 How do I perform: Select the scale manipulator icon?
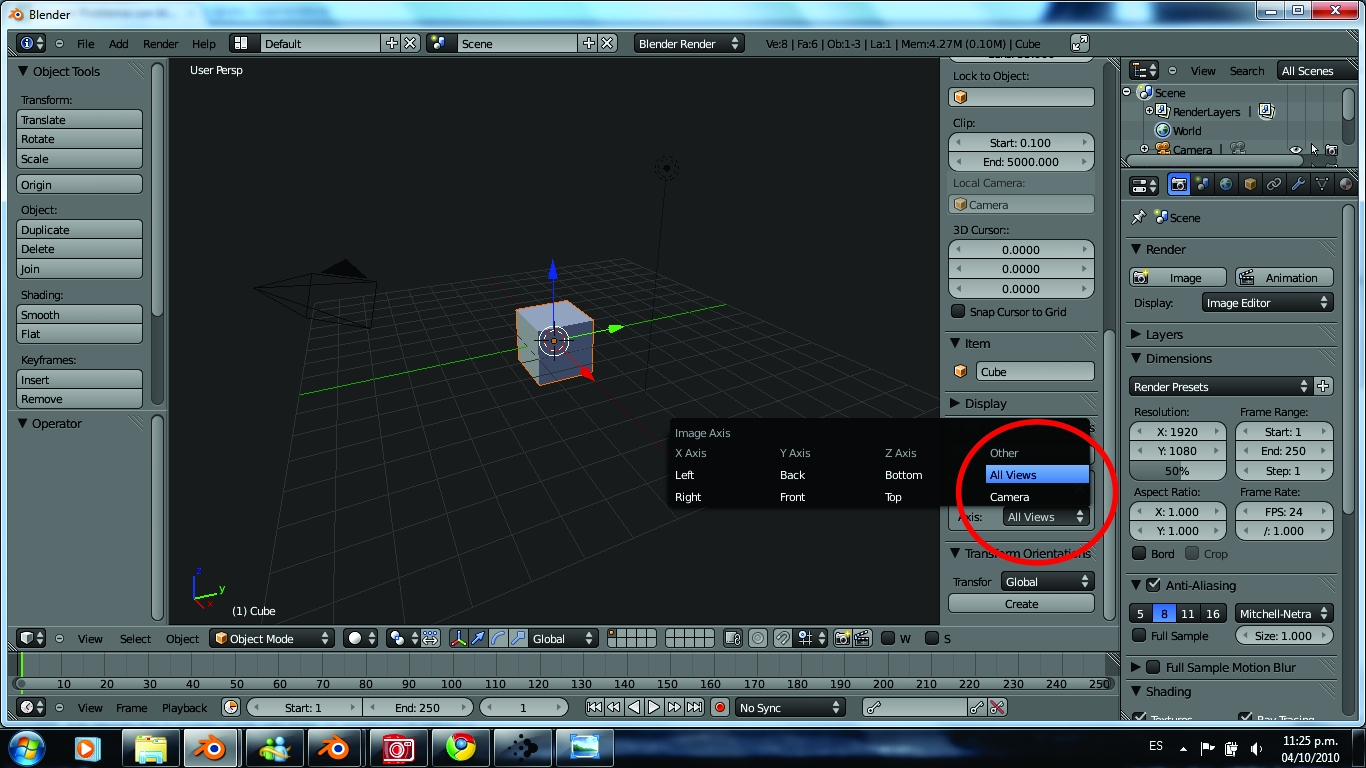[x=518, y=638]
